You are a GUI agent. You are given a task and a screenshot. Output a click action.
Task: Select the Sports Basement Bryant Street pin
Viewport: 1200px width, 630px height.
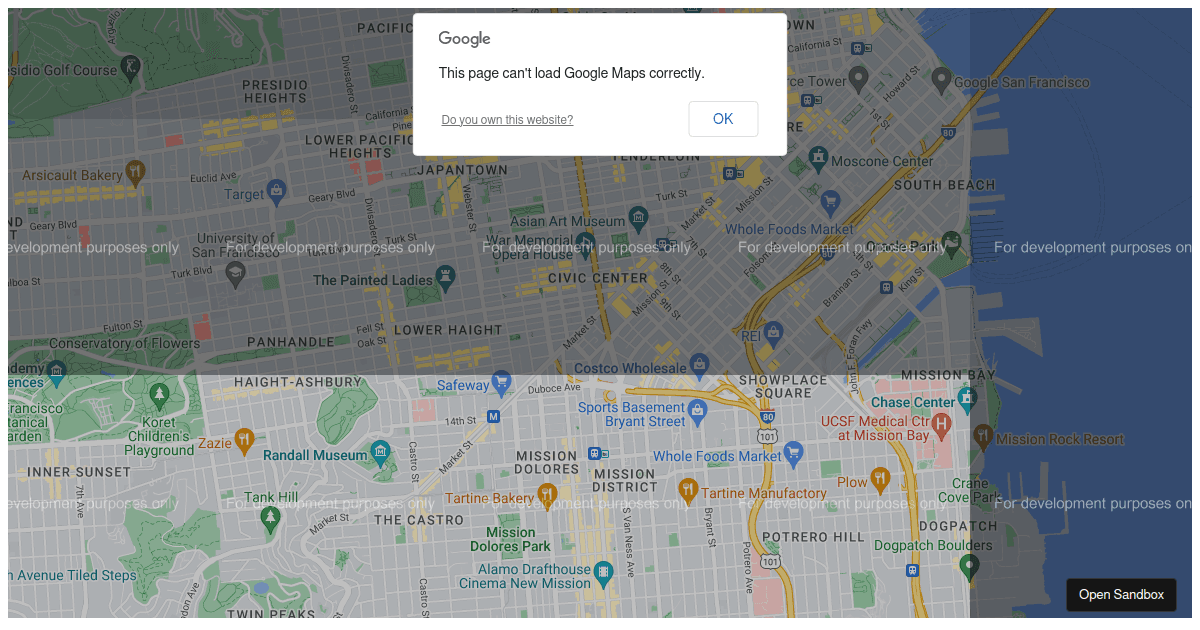point(697,409)
